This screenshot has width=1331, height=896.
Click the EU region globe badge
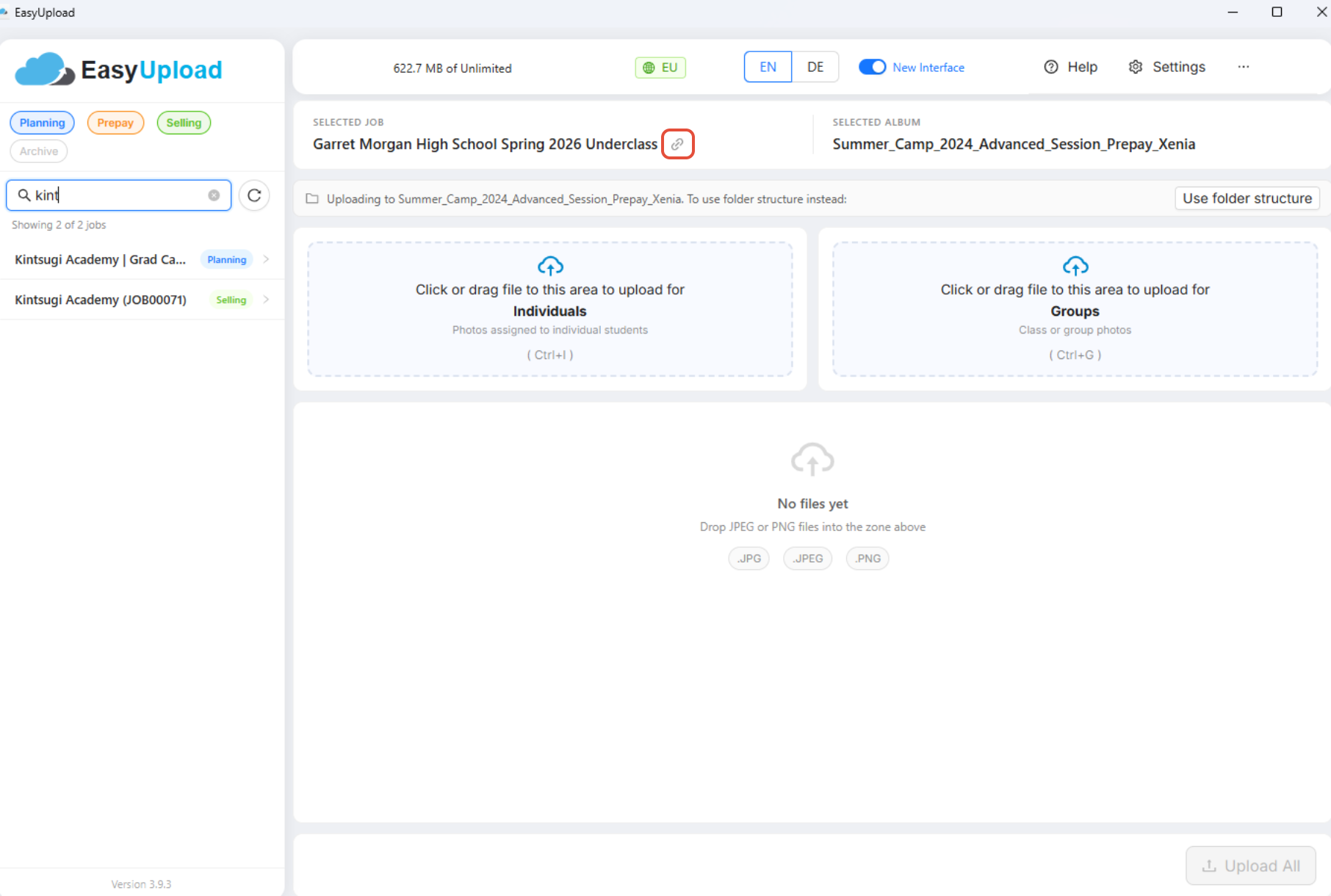pos(660,68)
